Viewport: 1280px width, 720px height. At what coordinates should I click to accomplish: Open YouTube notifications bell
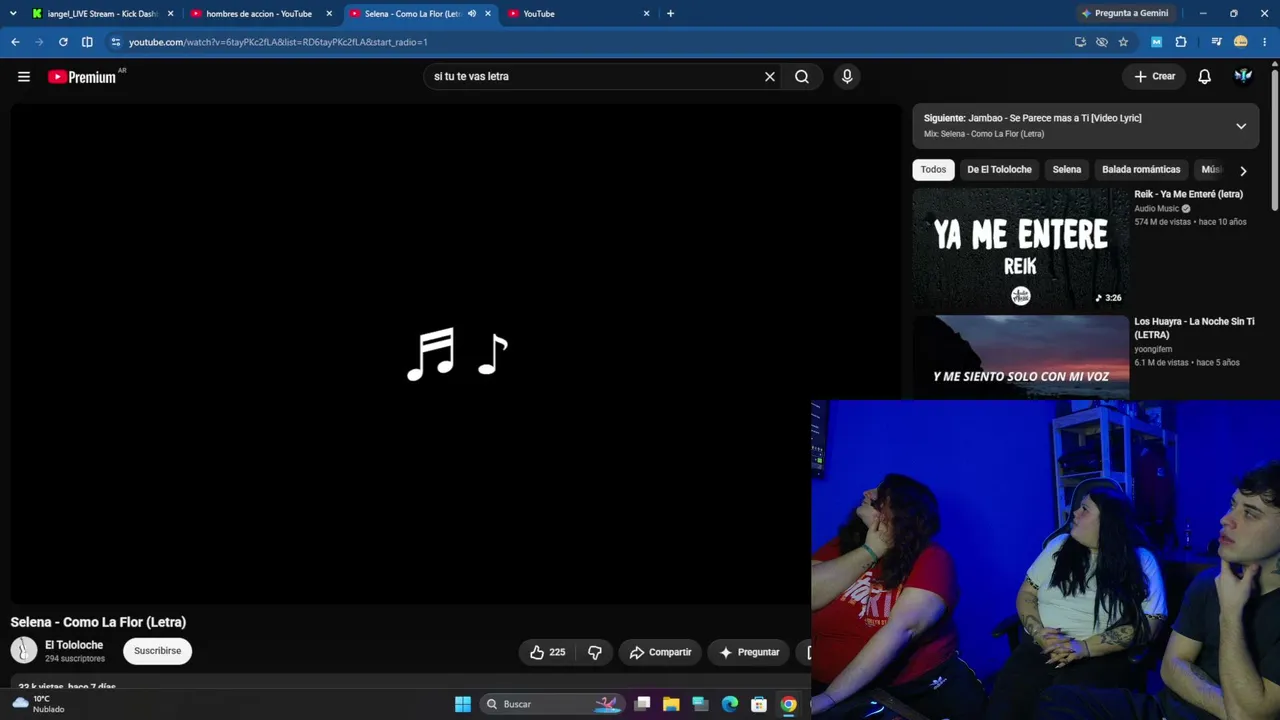pyautogui.click(x=1205, y=77)
